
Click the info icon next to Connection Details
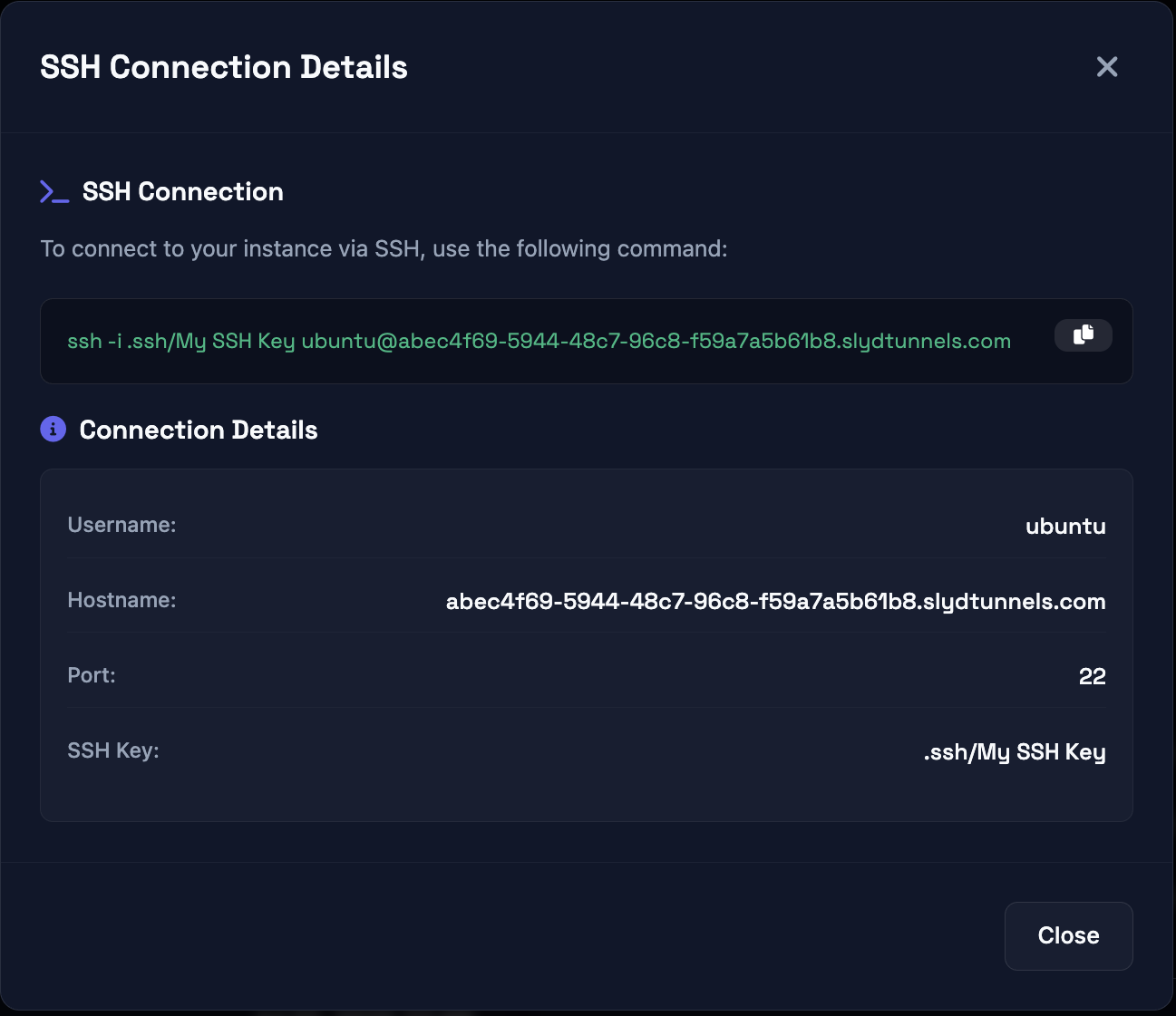(x=53, y=429)
